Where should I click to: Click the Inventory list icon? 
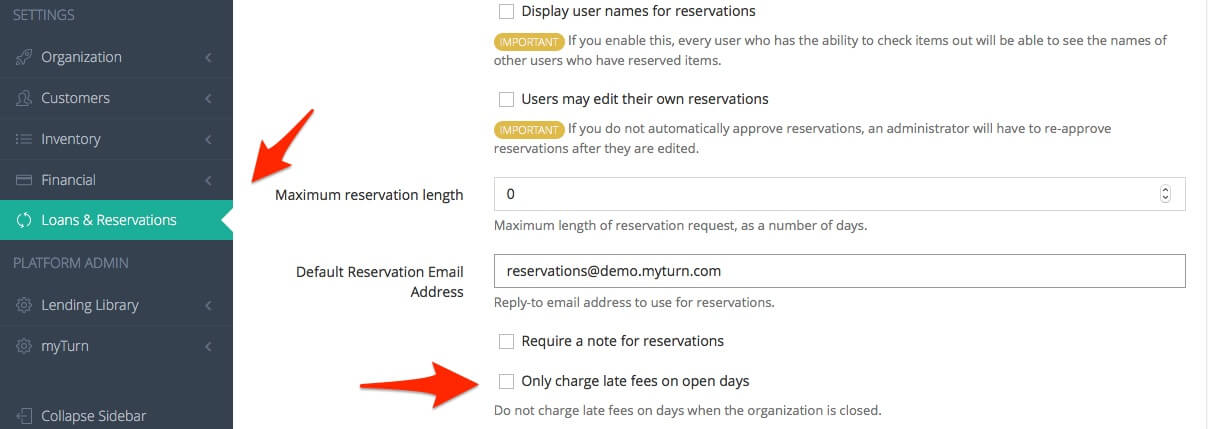tap(24, 139)
